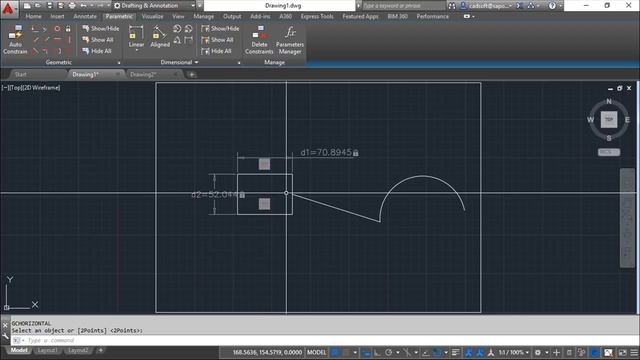Open the AutoCAD application menu
The image size is (640, 360).
tap(9, 8)
